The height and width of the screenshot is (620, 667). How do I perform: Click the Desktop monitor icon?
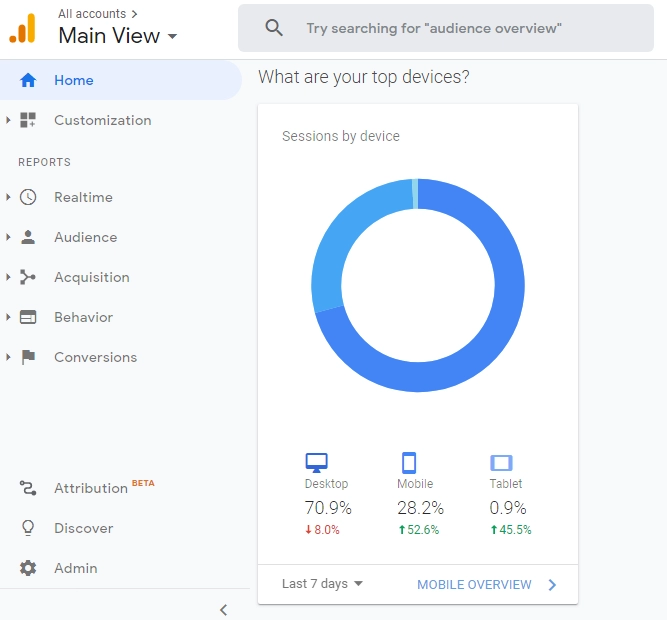[x=316, y=463]
